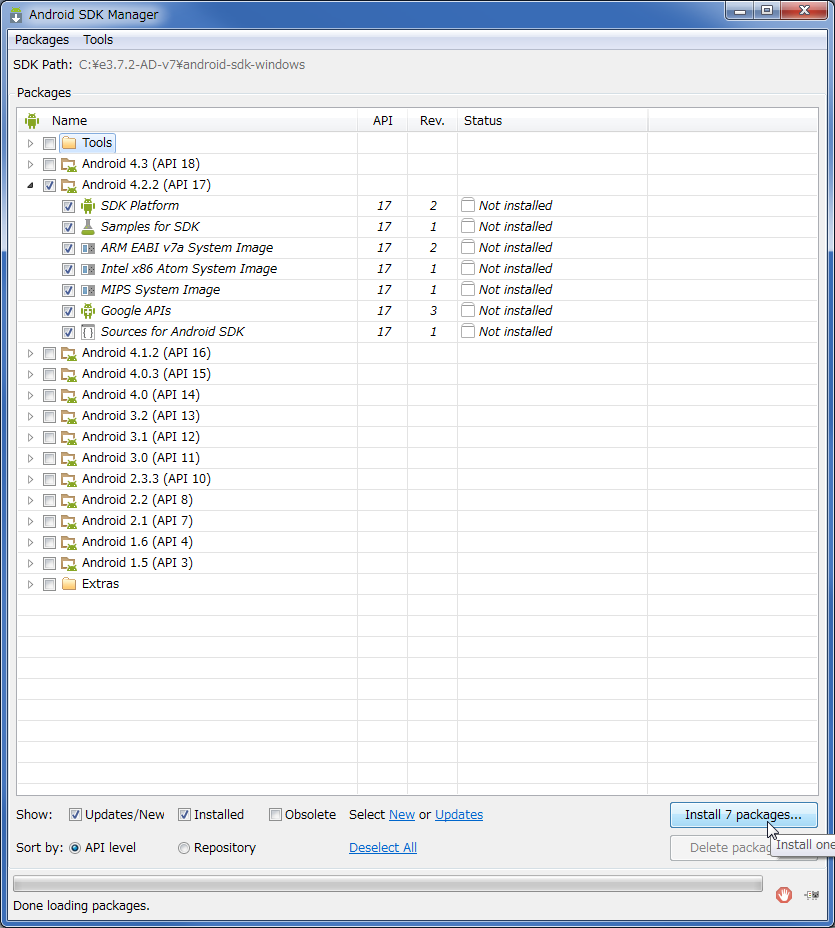Click the Rev. column header
The height and width of the screenshot is (928, 835).
pyautogui.click(x=432, y=121)
